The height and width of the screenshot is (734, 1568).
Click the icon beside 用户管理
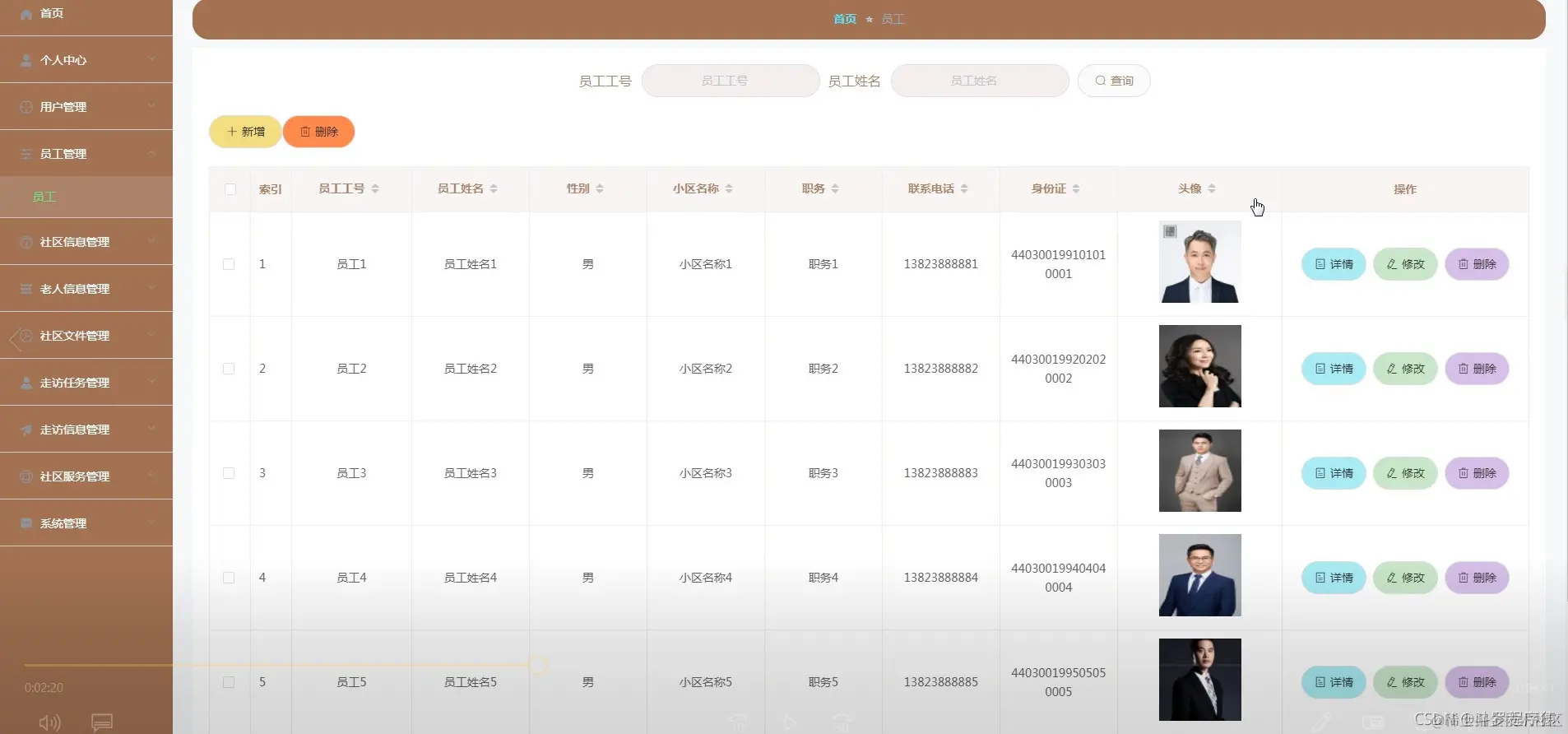tap(26, 107)
